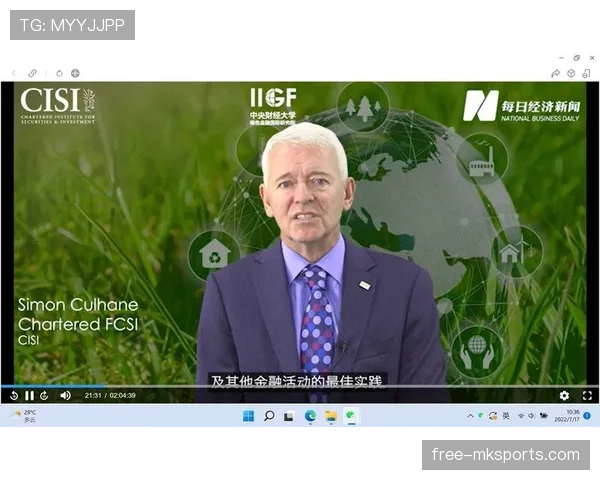Mute the video volume
The height and width of the screenshot is (480, 600).
click(x=65, y=396)
